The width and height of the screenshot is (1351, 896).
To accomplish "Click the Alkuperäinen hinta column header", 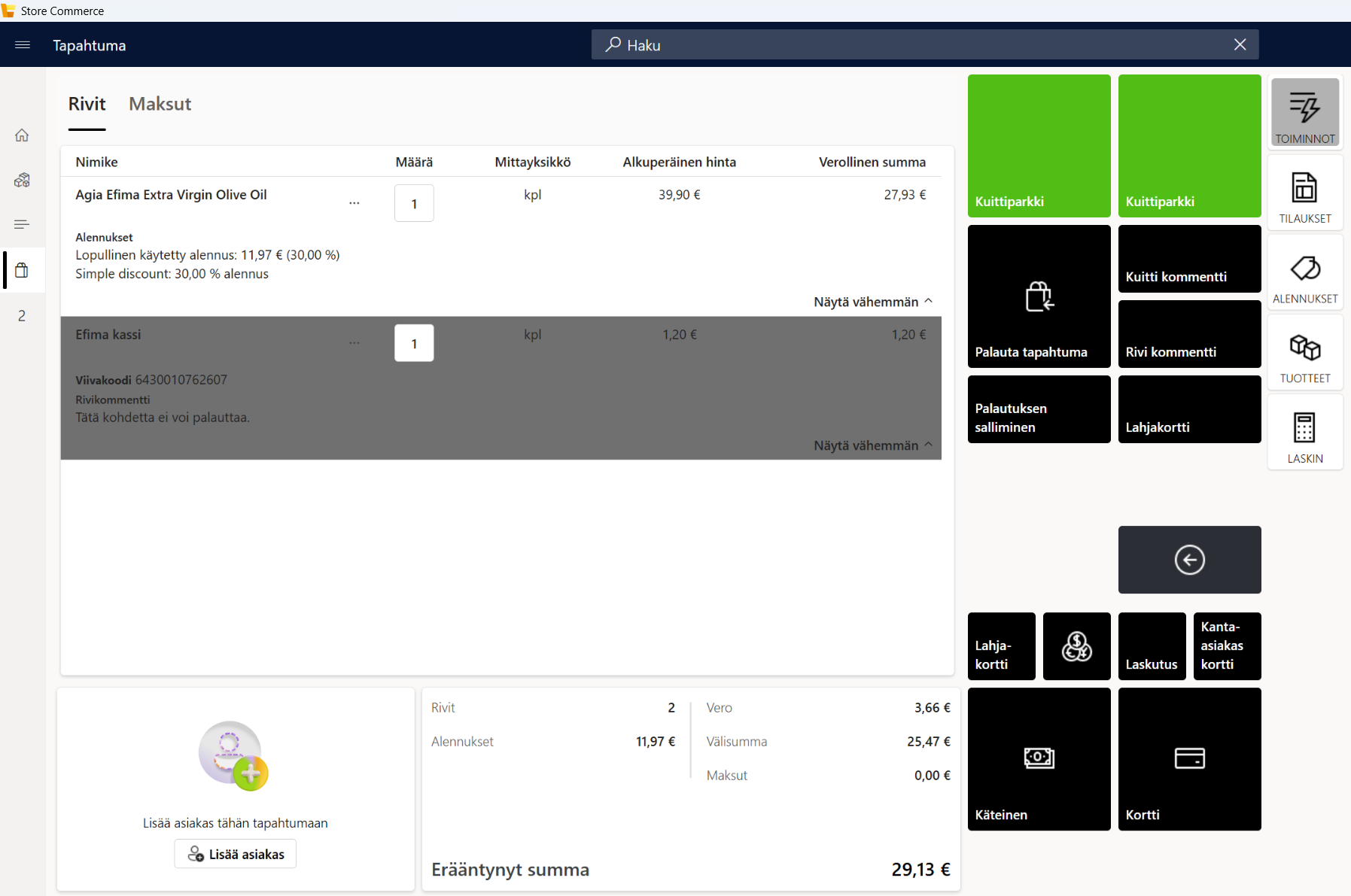I will (x=680, y=162).
